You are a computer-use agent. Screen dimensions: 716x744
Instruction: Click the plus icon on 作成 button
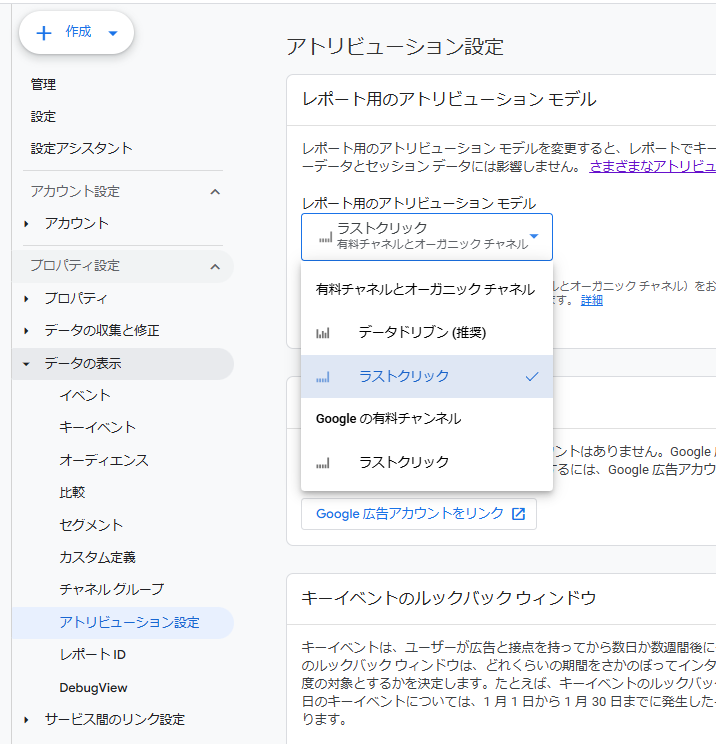click(44, 33)
